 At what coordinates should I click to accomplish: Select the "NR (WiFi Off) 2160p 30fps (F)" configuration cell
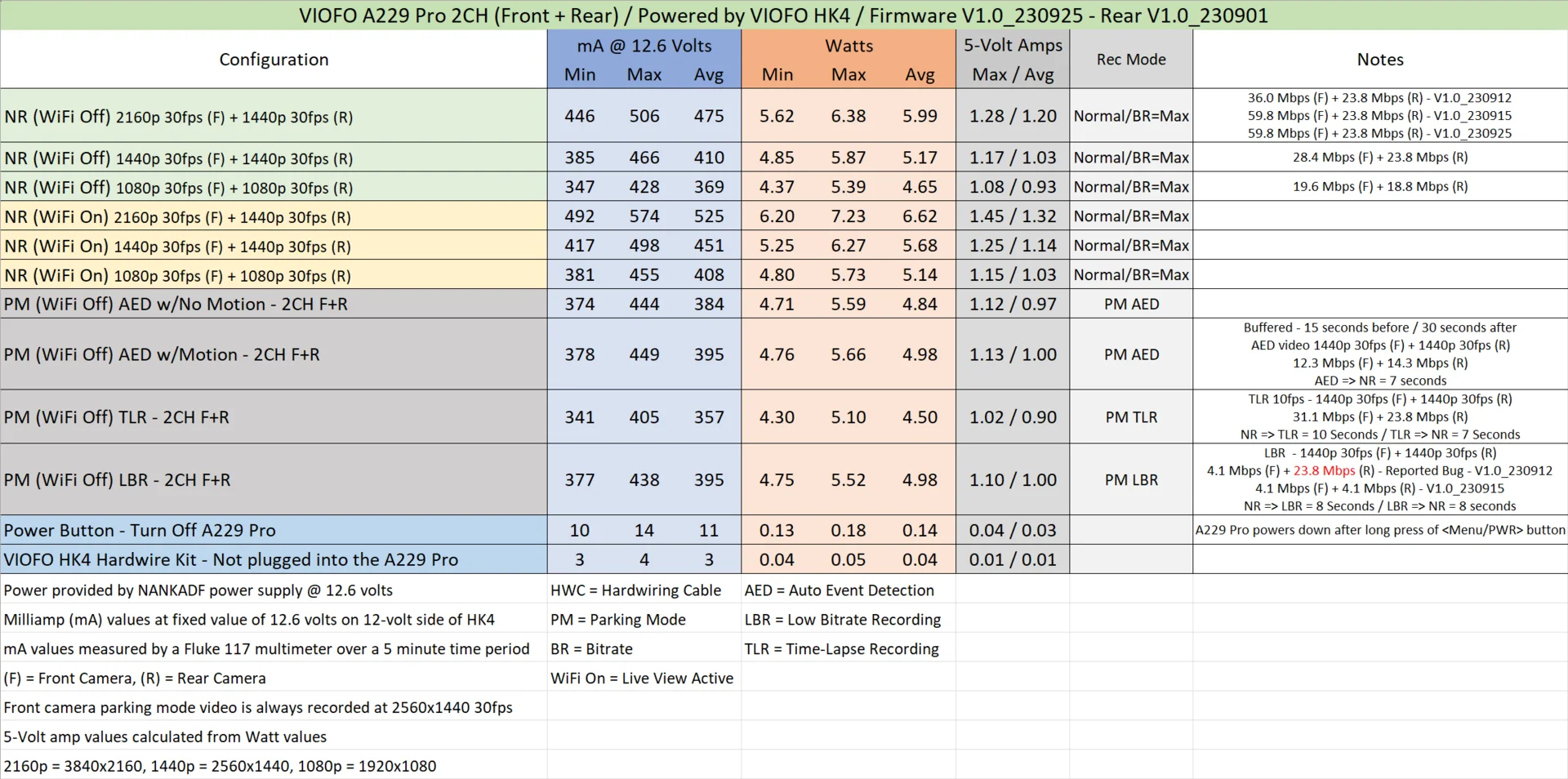point(274,116)
